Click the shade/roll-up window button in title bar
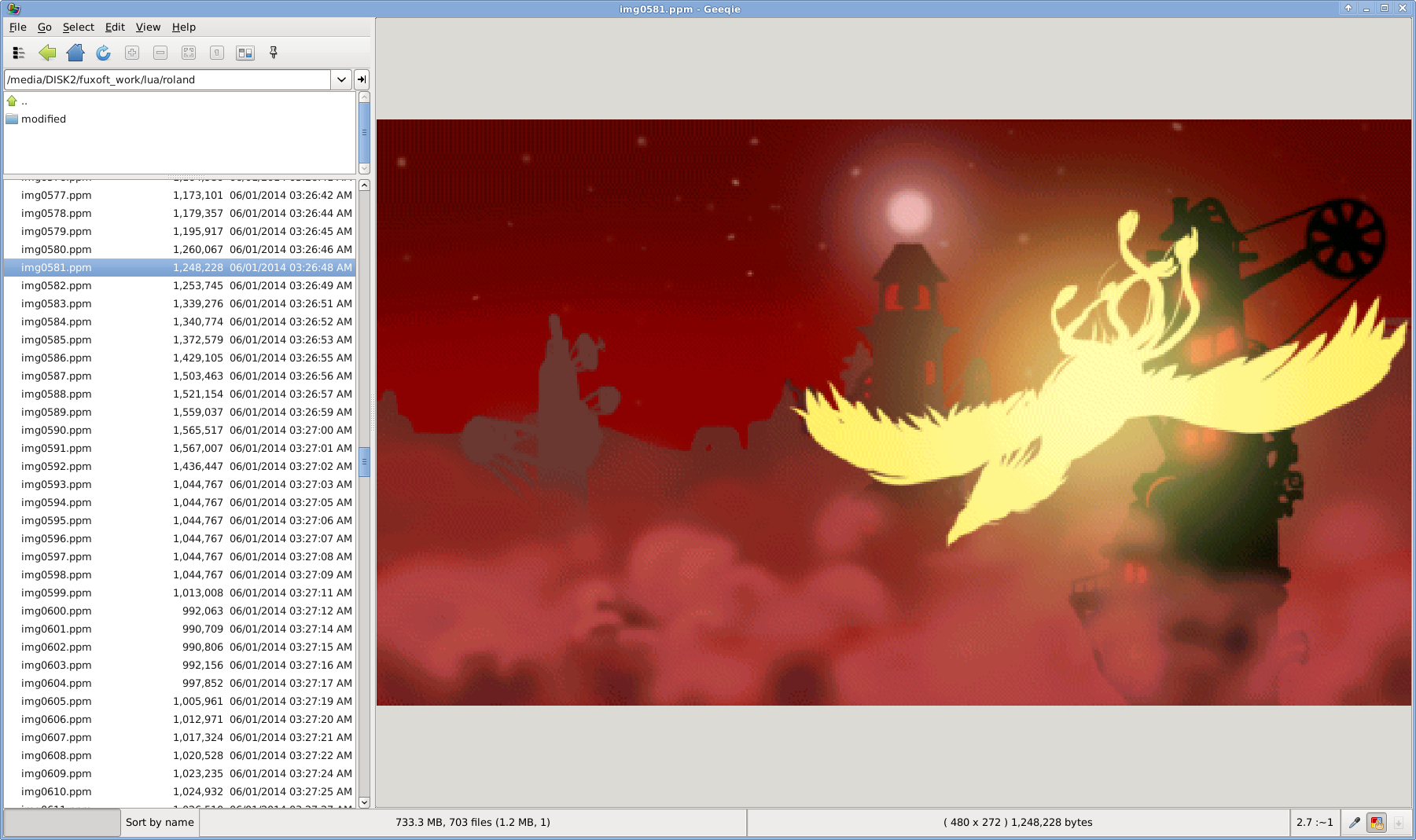The height and width of the screenshot is (840, 1416). [x=1348, y=9]
